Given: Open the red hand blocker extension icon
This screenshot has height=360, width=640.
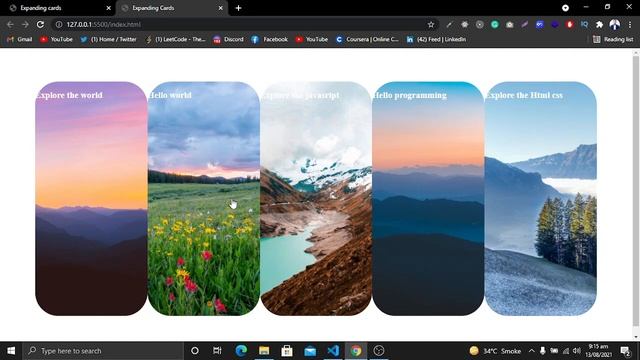Looking at the screenshot, I should pos(570,24).
